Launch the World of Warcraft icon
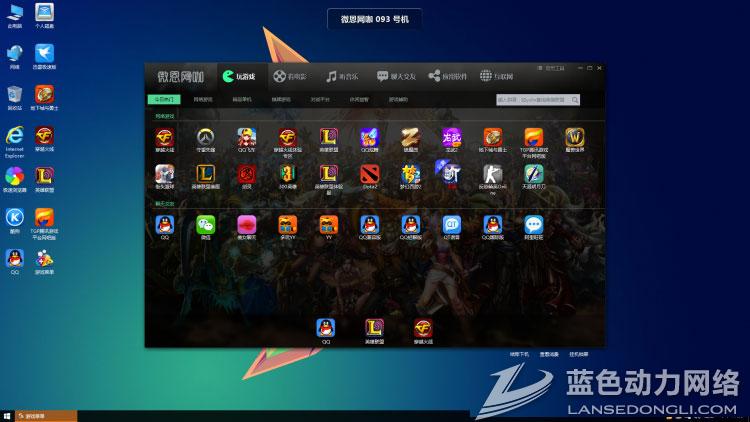The width and height of the screenshot is (750, 422). [575, 137]
